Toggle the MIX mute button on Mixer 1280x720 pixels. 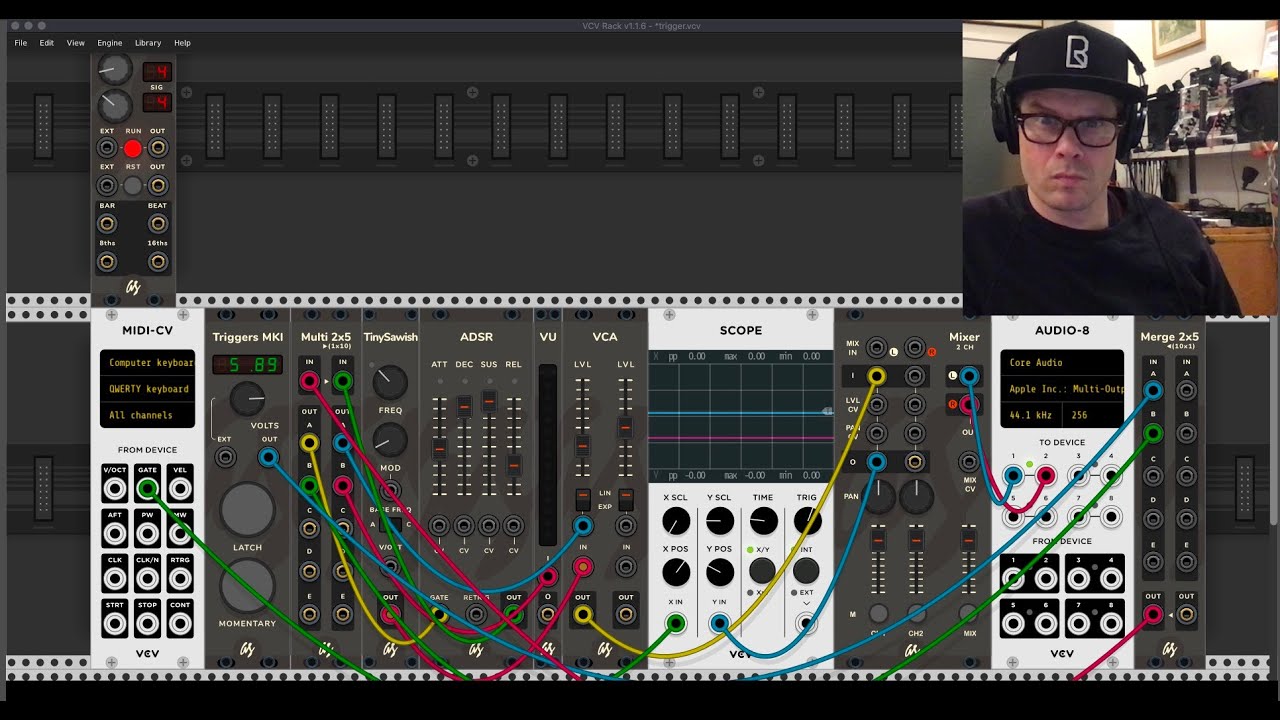click(968, 614)
